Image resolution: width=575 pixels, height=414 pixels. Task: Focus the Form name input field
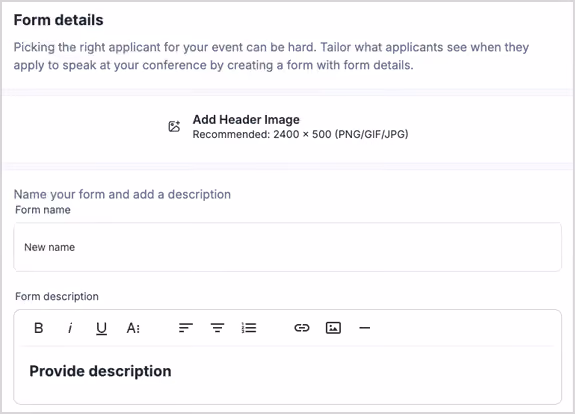point(288,247)
